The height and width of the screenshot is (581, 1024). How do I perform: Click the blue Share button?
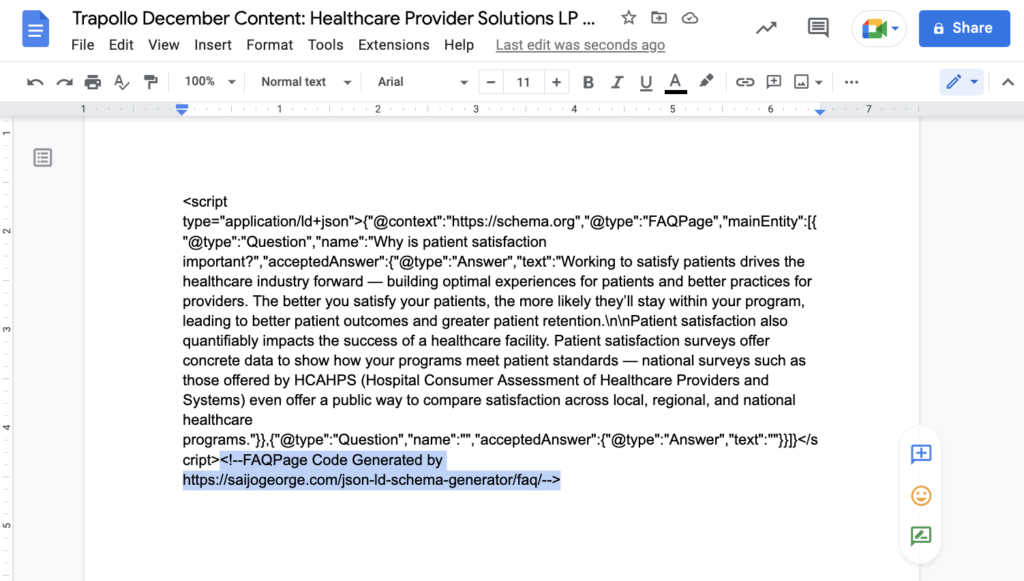(963, 28)
